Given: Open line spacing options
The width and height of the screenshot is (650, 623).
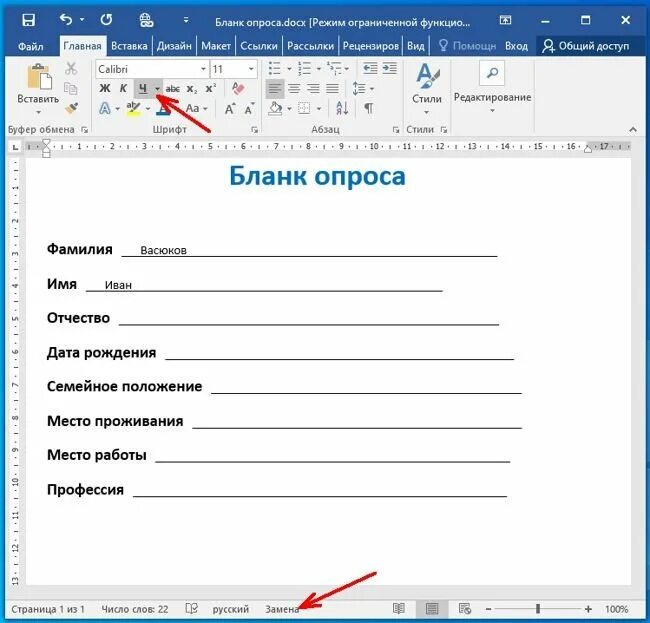Looking at the screenshot, I should [359, 88].
